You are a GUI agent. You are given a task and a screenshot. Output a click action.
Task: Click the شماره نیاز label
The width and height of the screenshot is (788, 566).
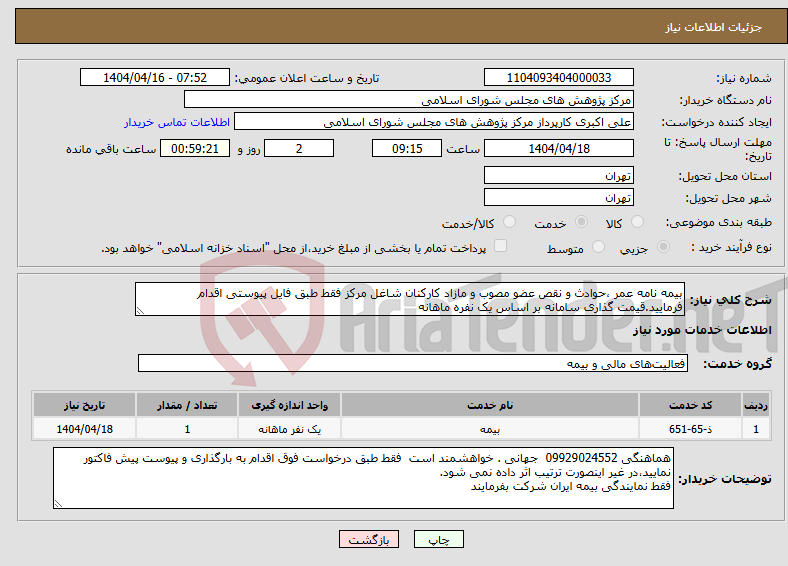click(744, 78)
